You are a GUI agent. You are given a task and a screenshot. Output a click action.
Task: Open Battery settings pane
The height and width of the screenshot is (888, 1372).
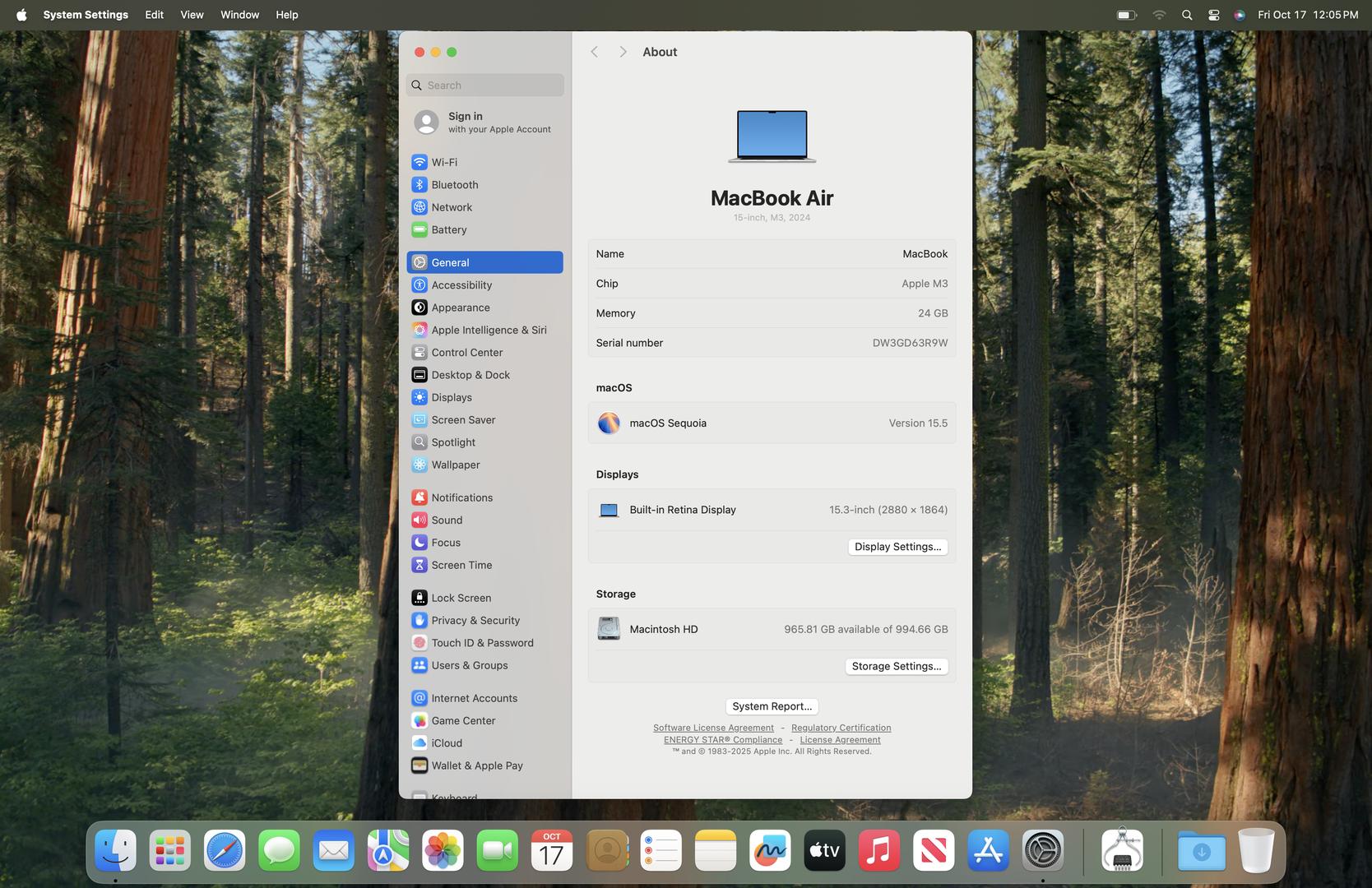(x=448, y=230)
